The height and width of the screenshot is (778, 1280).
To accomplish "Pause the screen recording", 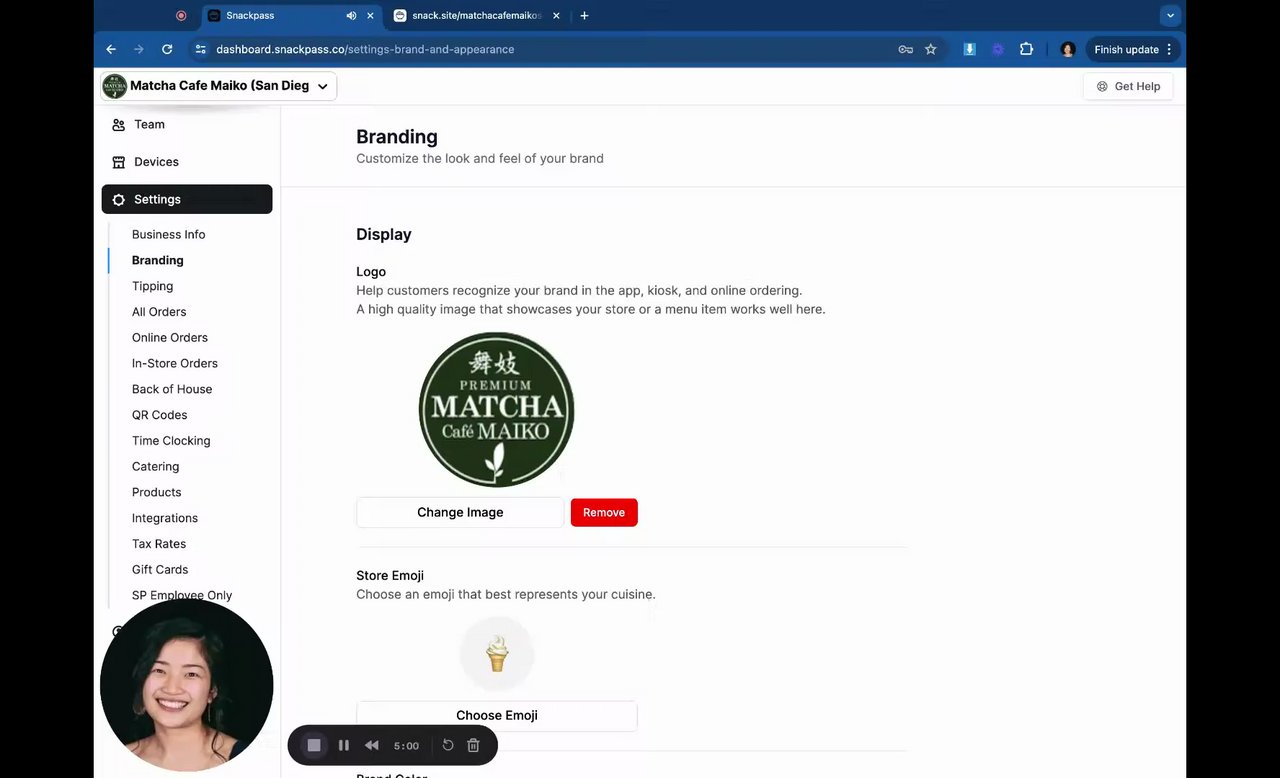I will 344,745.
